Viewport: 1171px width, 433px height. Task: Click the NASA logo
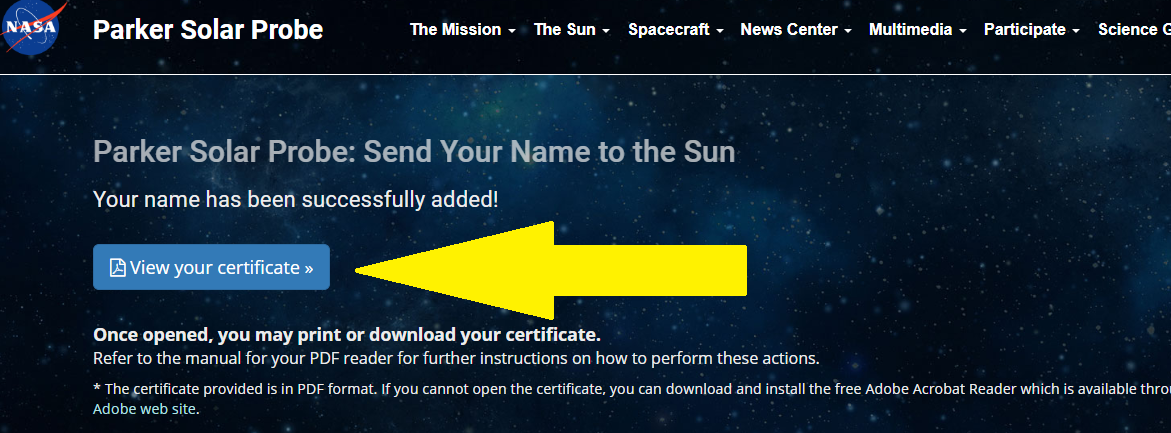point(30,28)
